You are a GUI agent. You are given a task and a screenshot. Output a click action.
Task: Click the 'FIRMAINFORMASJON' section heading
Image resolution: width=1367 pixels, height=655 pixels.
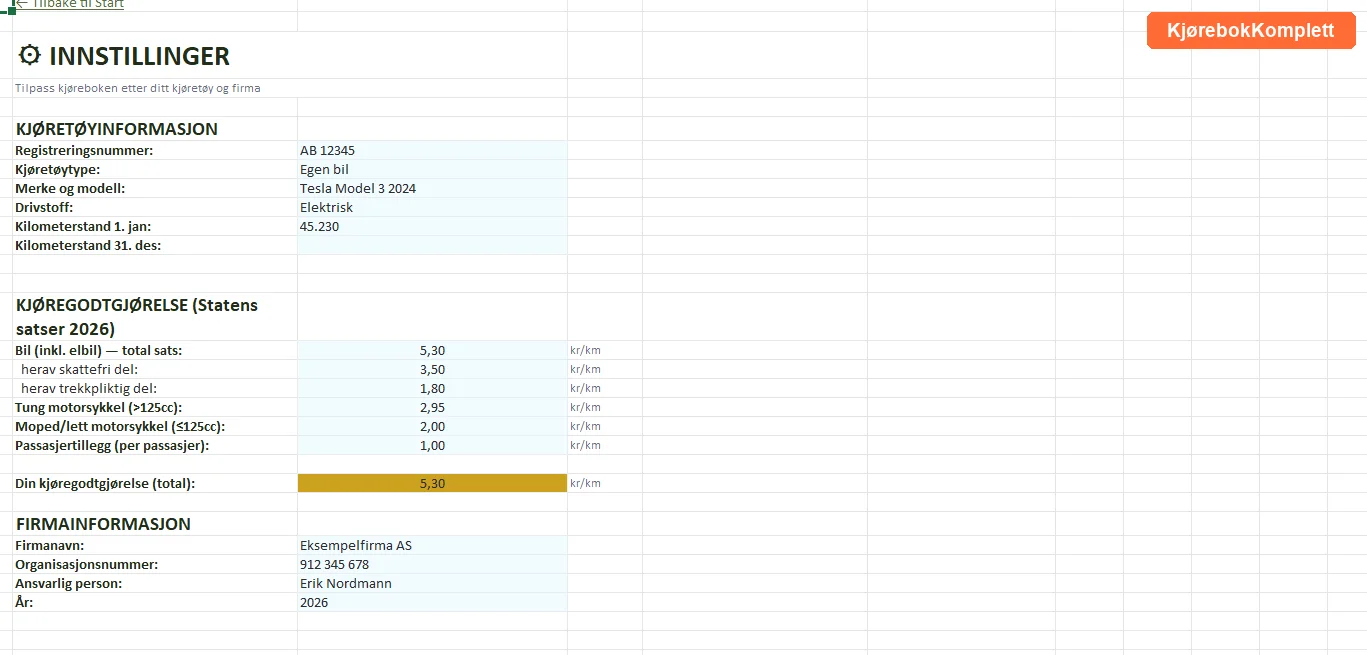(103, 524)
